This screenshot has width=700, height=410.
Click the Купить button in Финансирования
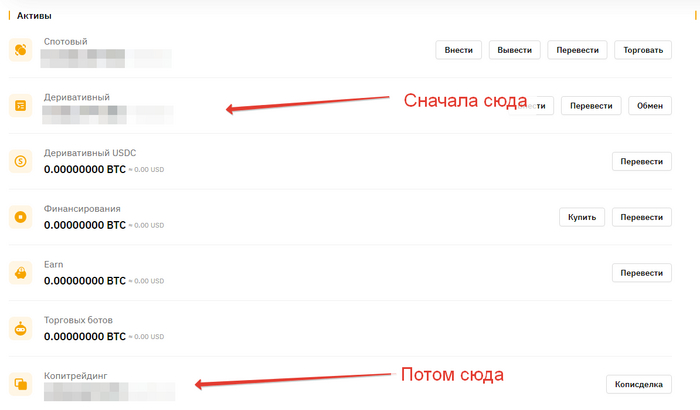point(582,217)
